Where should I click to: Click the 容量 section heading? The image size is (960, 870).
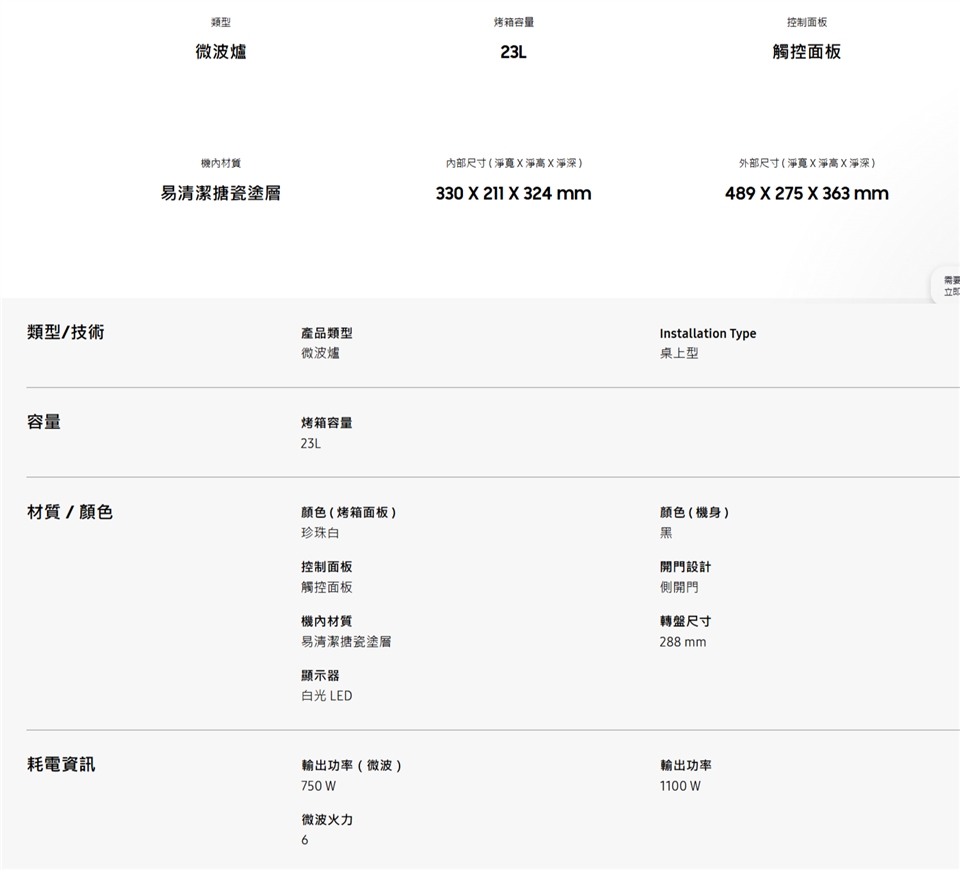(44, 422)
